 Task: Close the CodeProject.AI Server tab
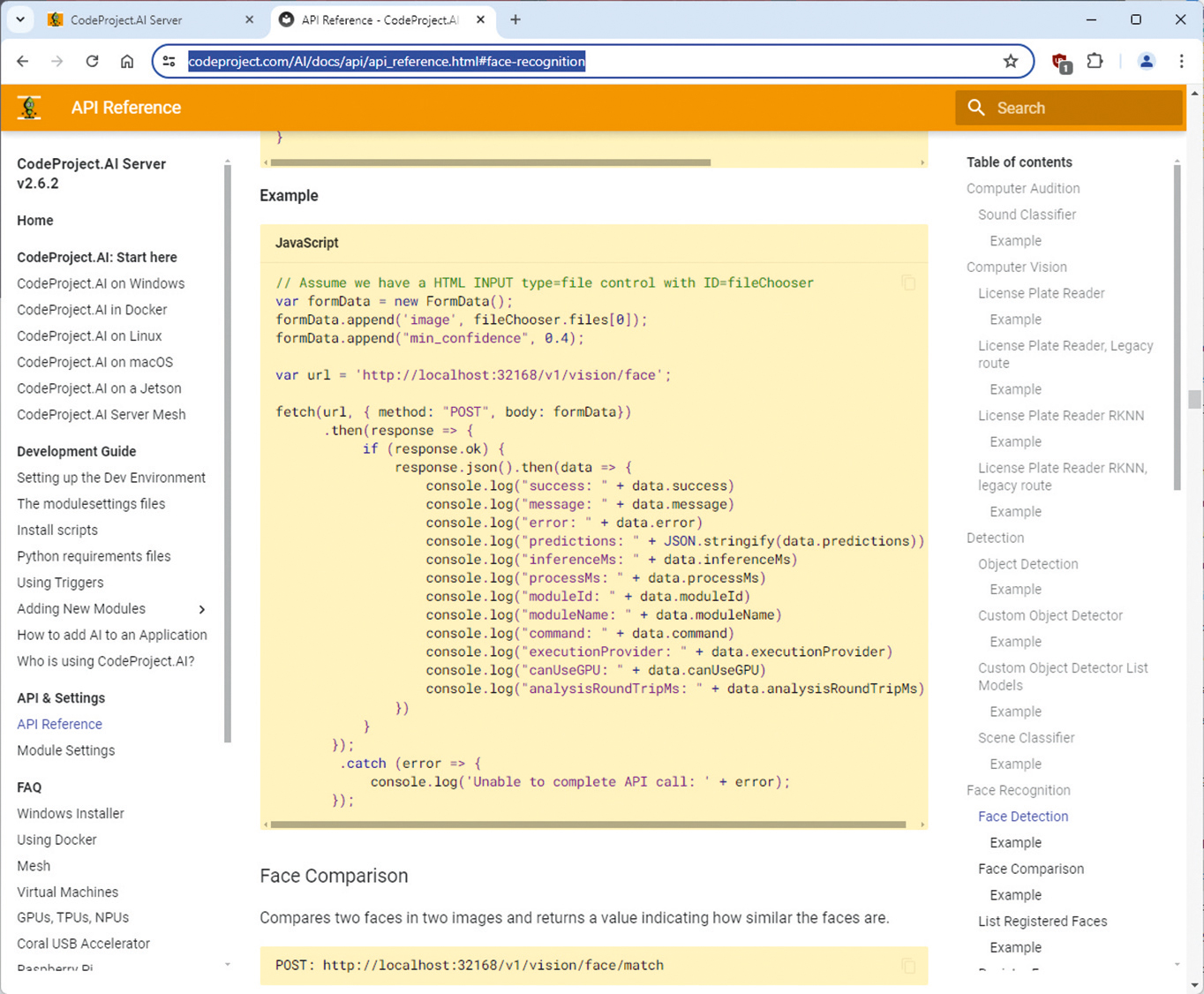pos(249,19)
